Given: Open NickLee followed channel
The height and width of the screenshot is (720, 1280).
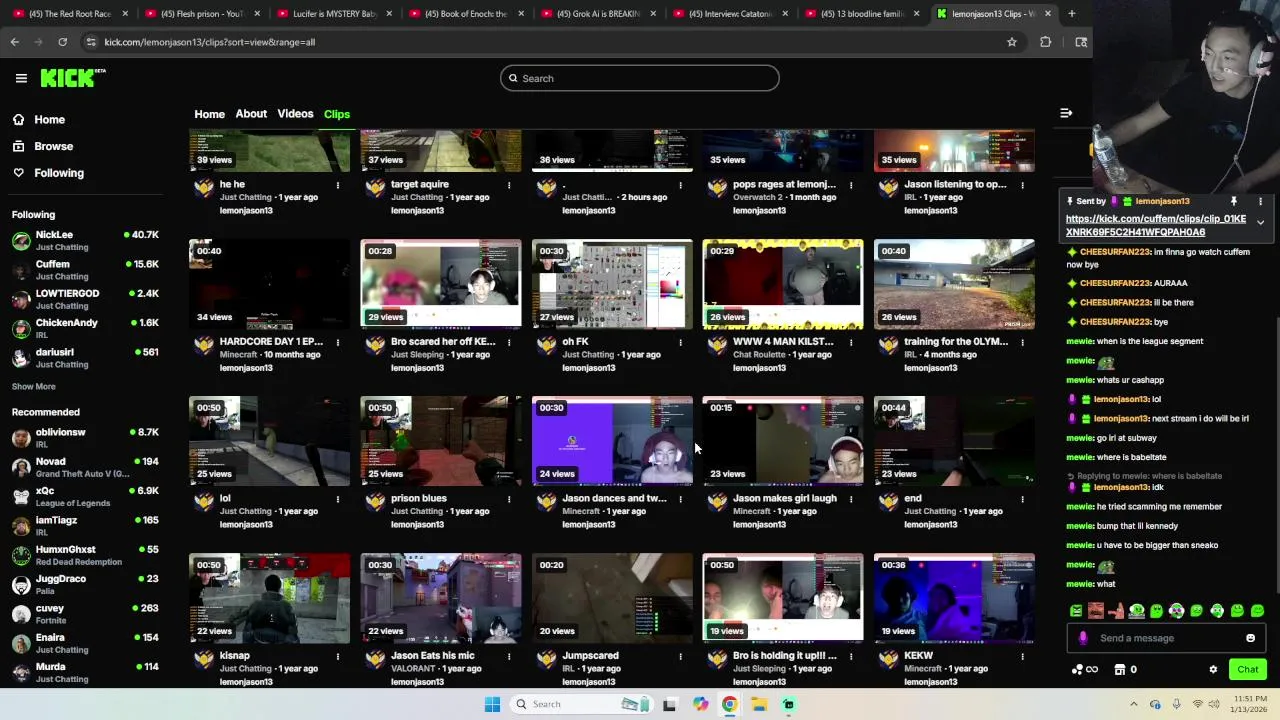Looking at the screenshot, I should [x=85, y=240].
